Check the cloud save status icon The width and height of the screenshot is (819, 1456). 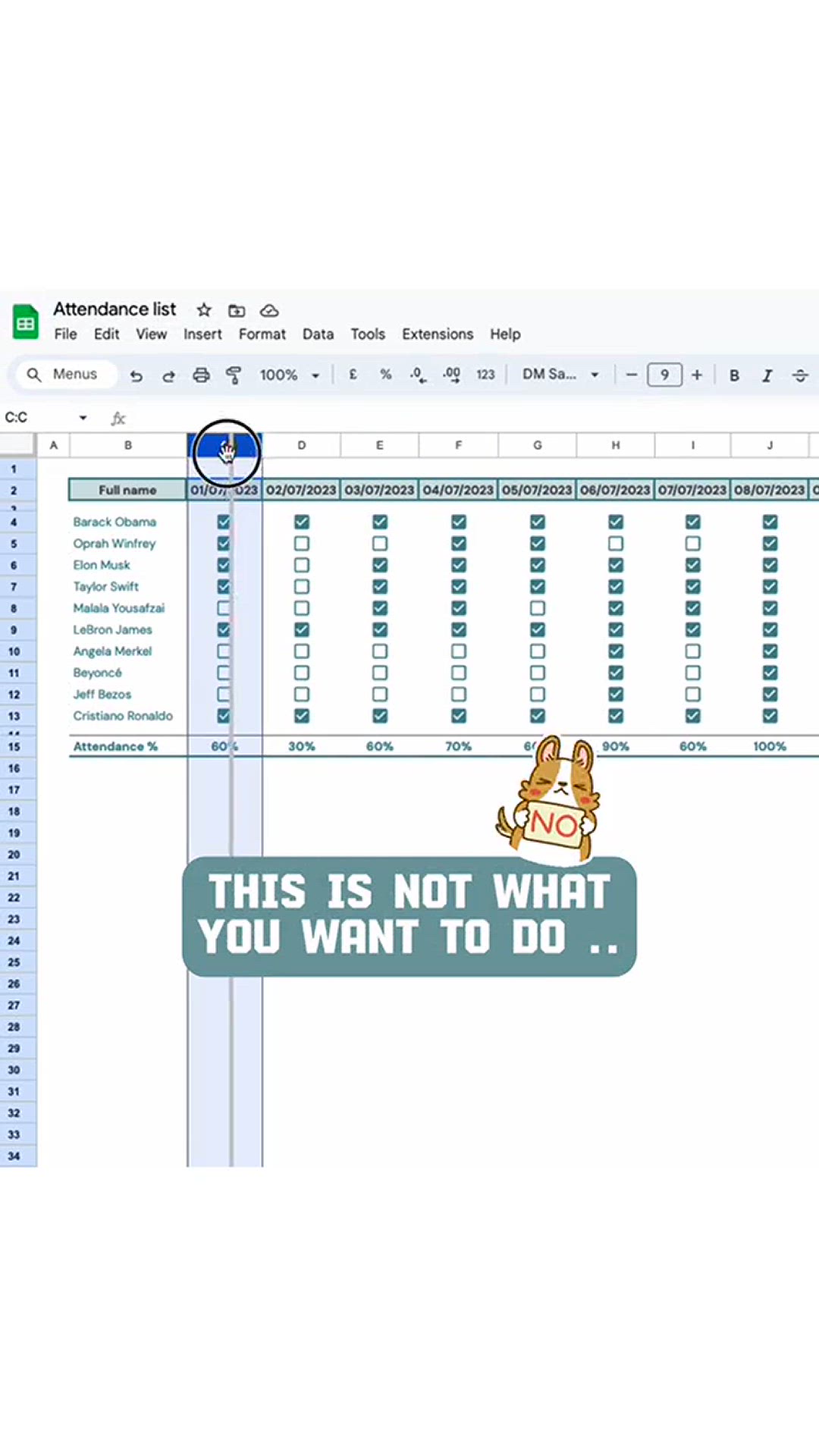click(x=269, y=310)
